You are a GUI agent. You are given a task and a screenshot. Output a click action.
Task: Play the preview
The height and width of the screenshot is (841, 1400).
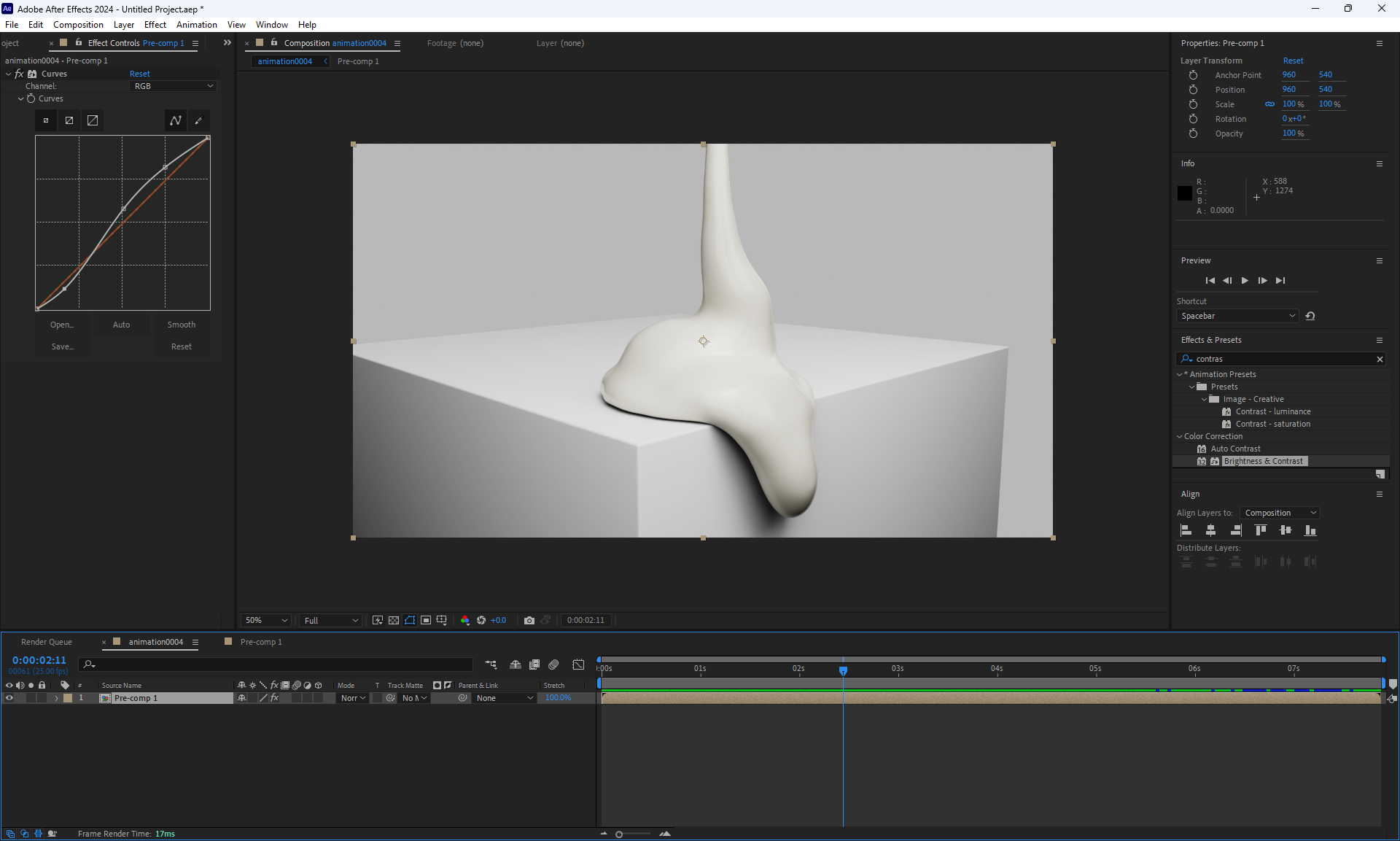[x=1245, y=281]
